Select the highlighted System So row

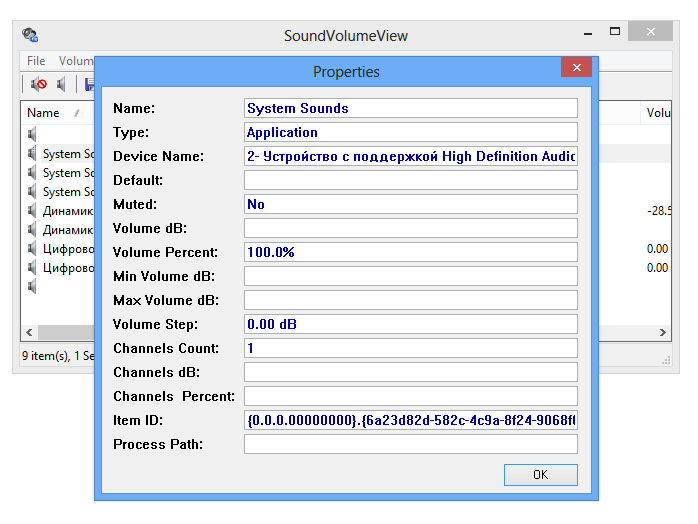[x=68, y=154]
